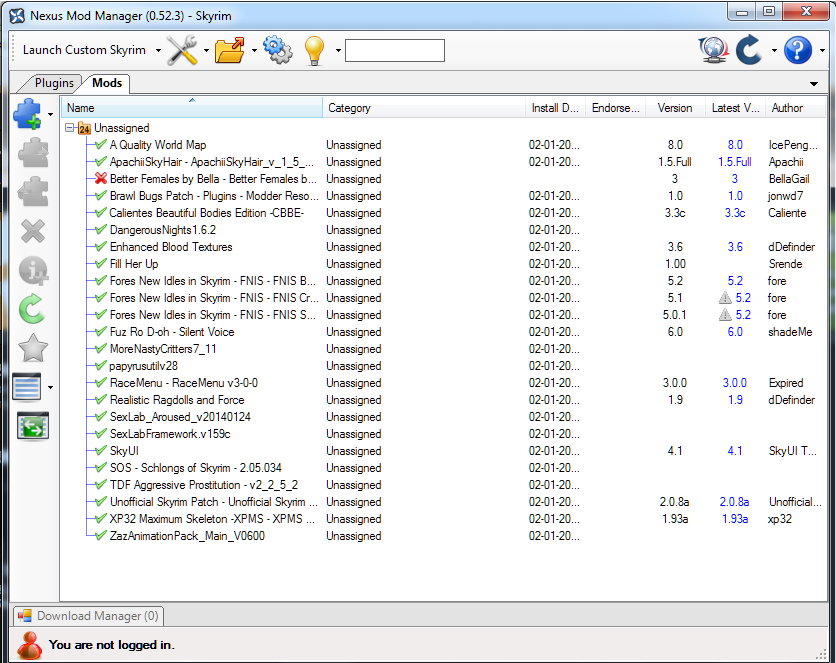Open the dropdown arrow beside the update arrow icon
836x663 pixels.
click(774, 51)
